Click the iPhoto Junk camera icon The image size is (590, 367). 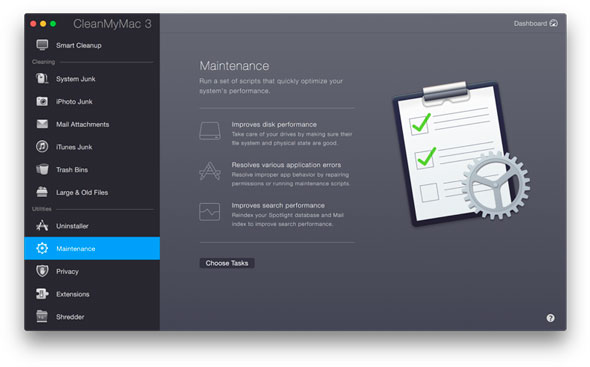(42, 101)
